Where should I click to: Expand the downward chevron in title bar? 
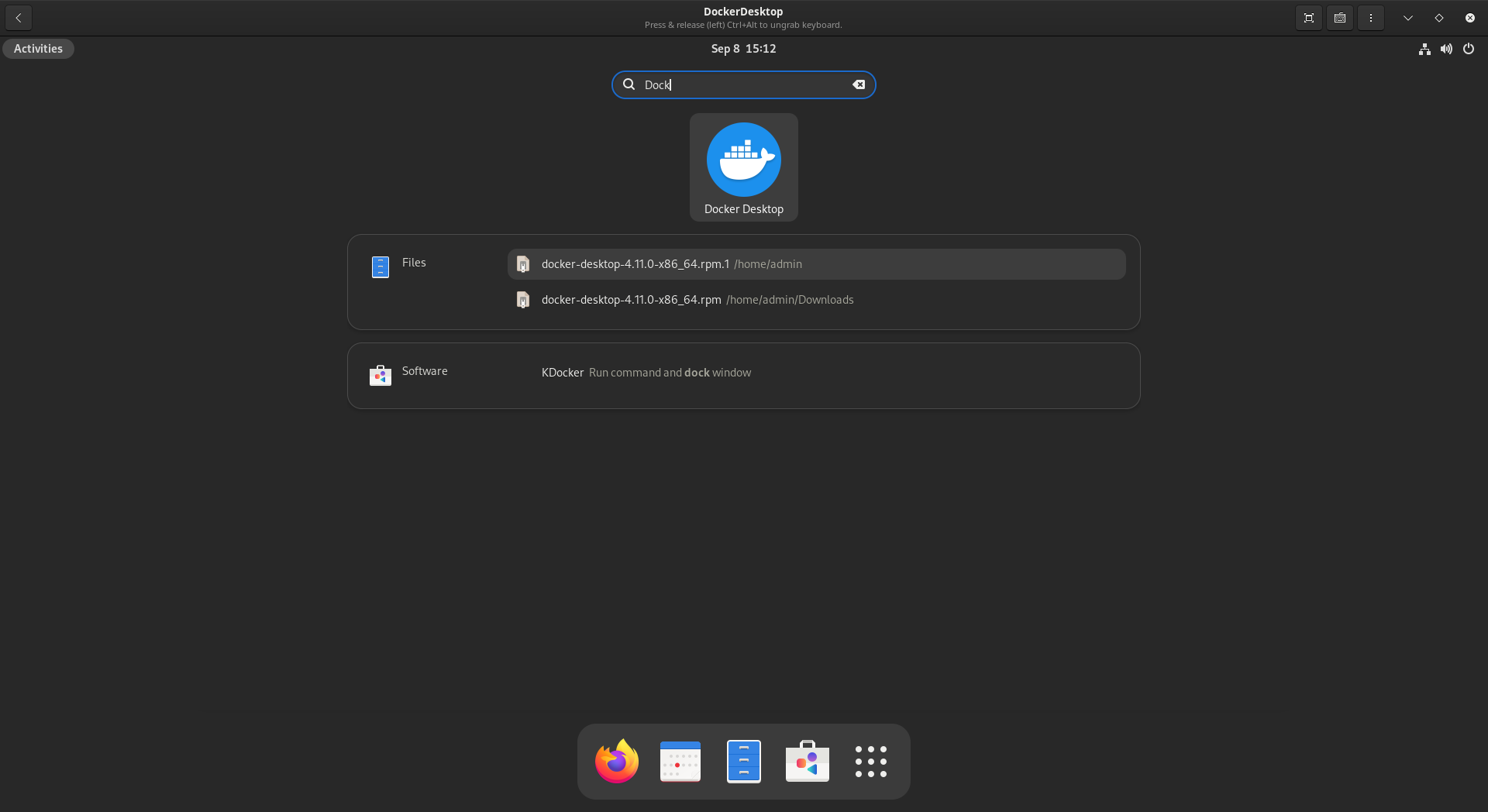point(1408,18)
